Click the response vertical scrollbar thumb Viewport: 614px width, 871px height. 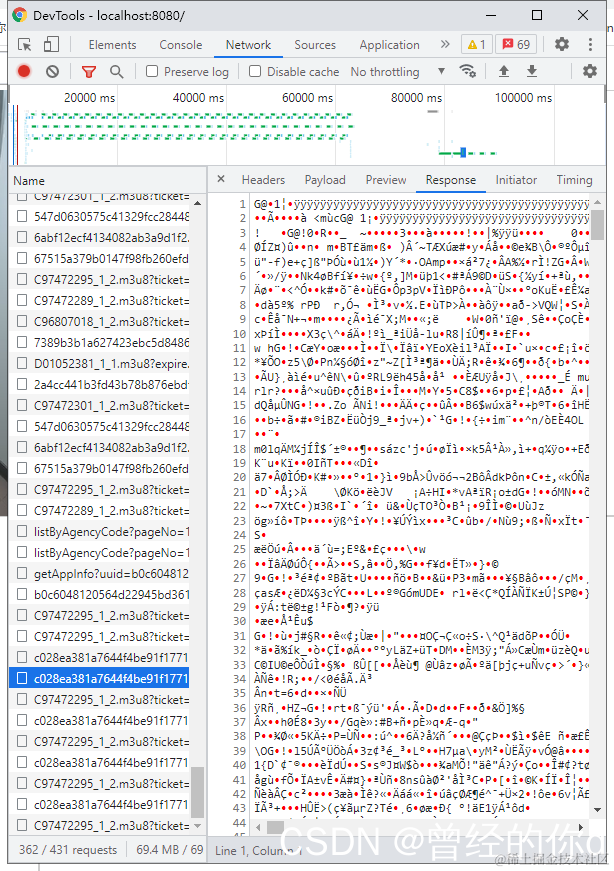click(x=597, y=224)
